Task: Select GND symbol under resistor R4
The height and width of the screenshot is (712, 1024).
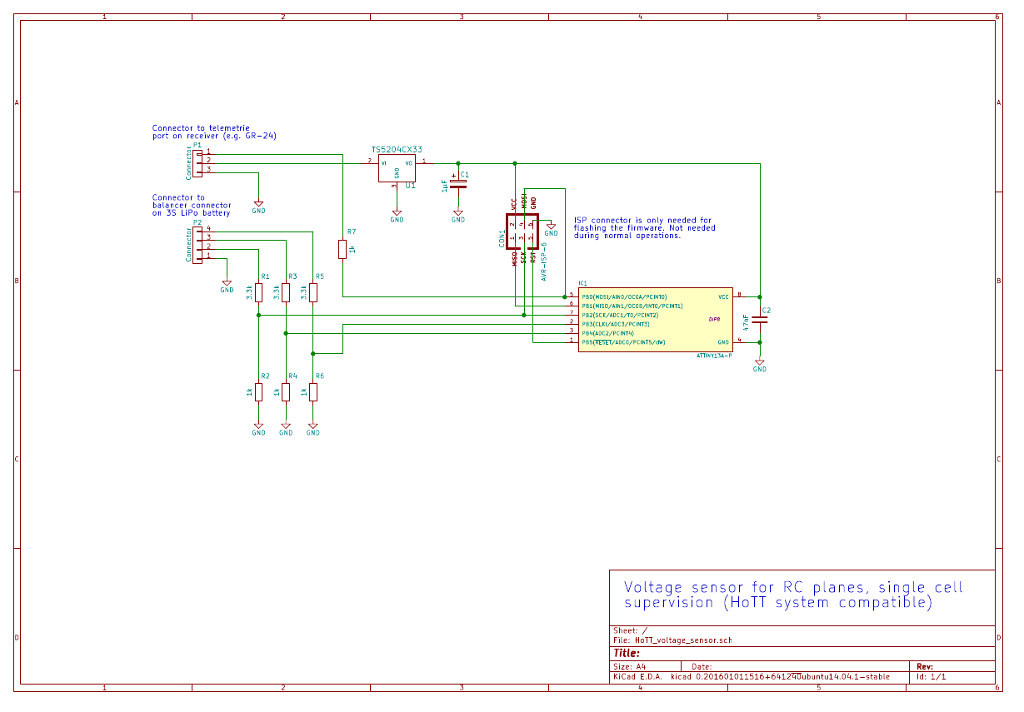Action: pos(286,429)
